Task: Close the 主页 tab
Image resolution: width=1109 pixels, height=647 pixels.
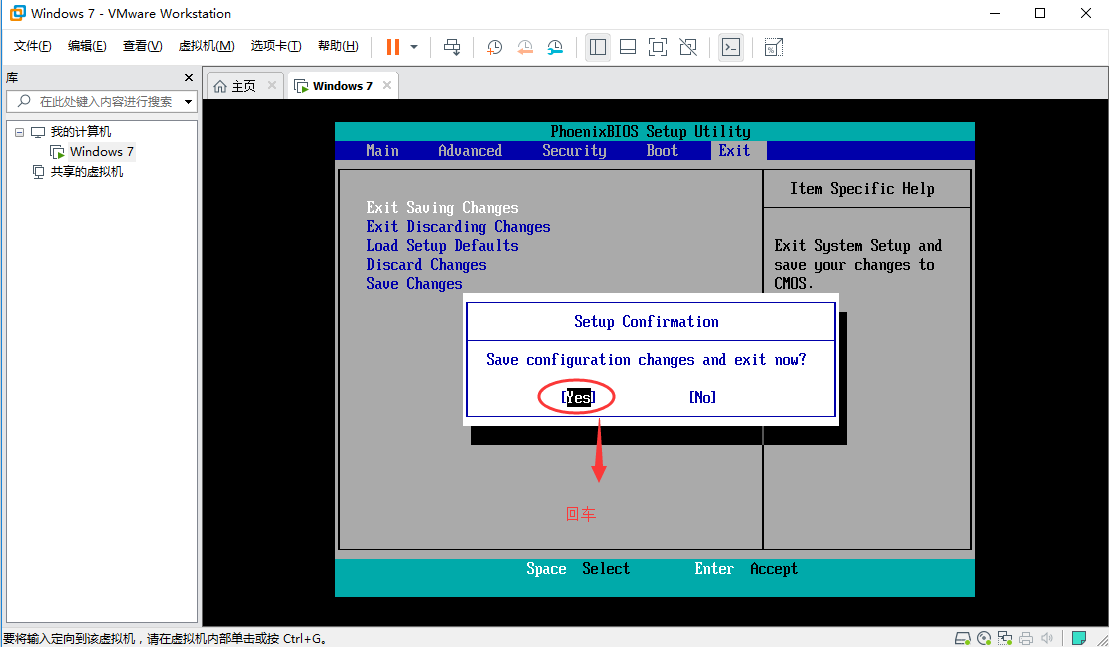Action: click(272, 86)
